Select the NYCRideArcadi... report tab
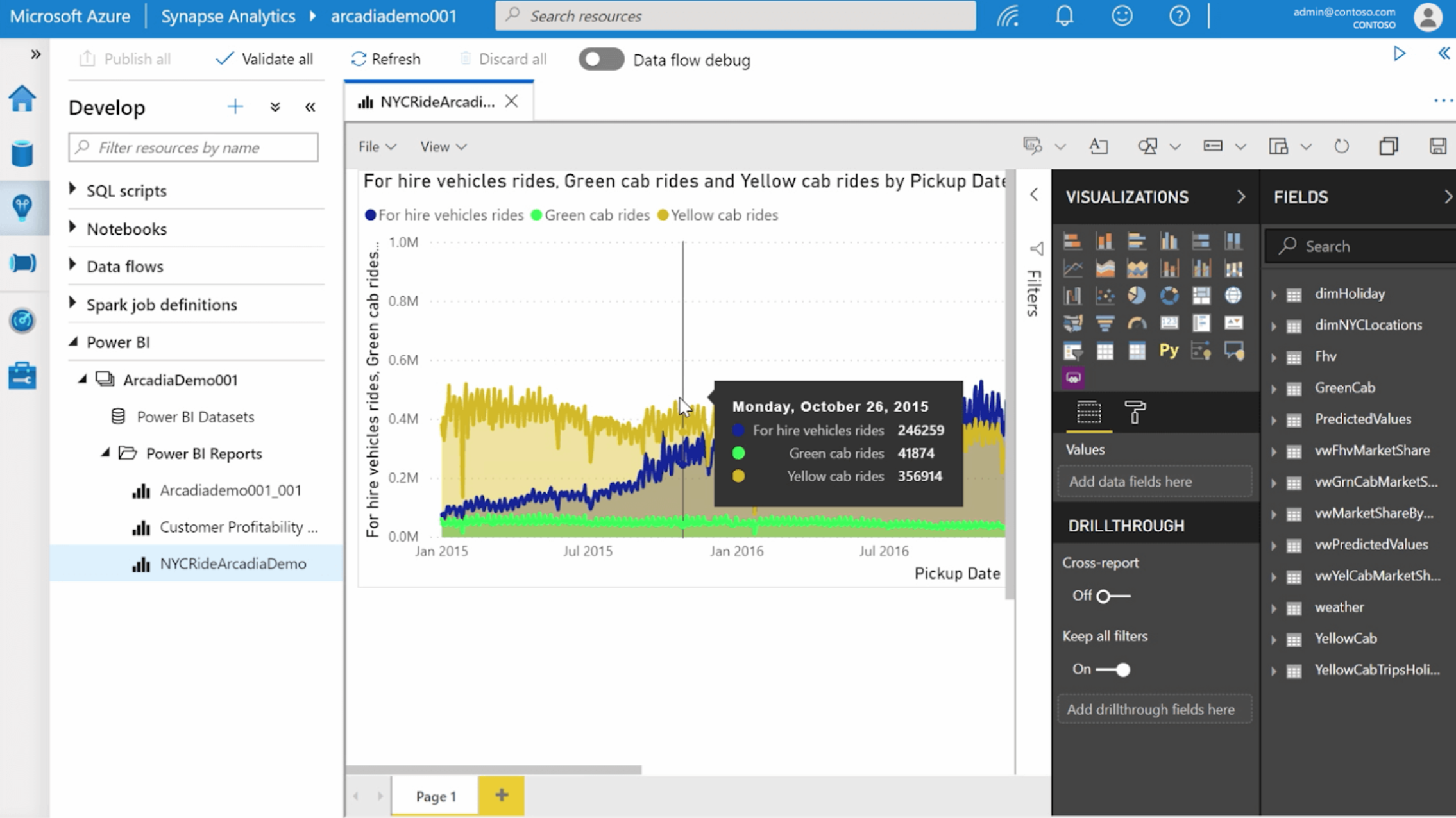This screenshot has width=1456, height=818. tap(437, 102)
